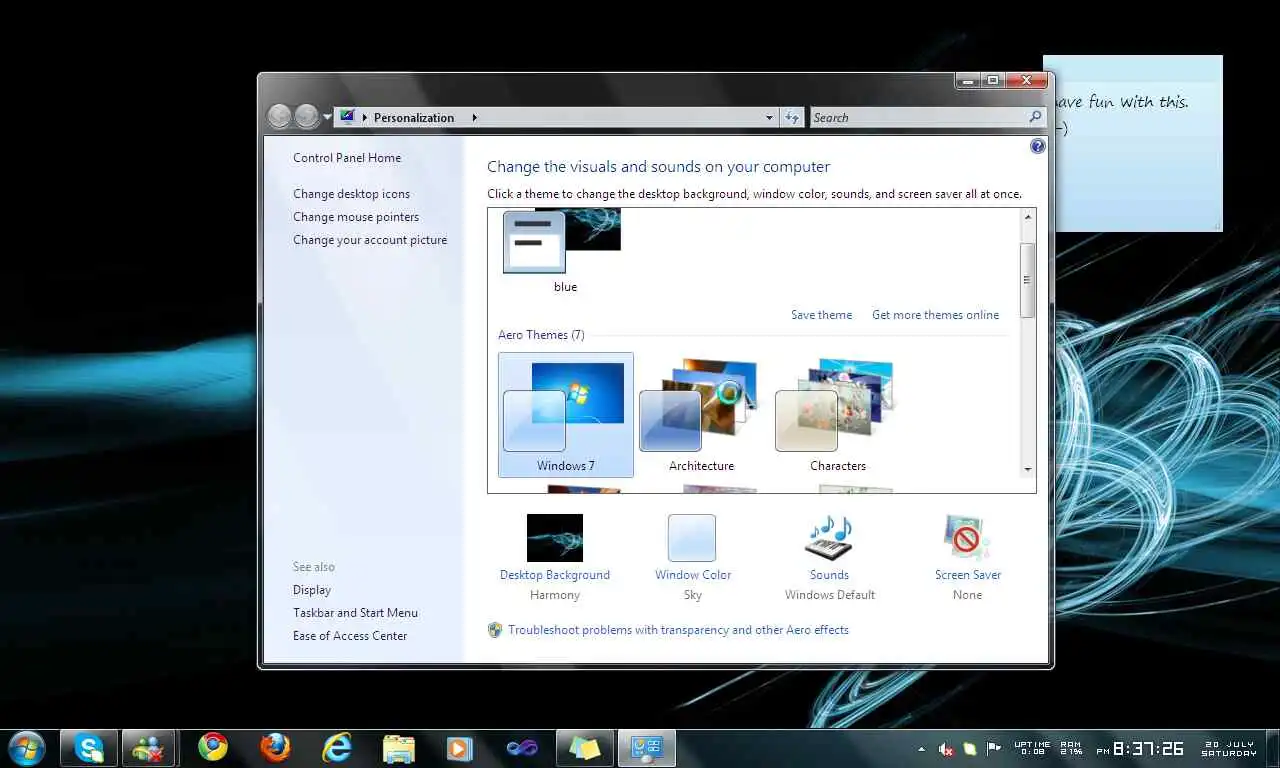
Task: Click the control panel icon in address bar
Action: [347, 117]
